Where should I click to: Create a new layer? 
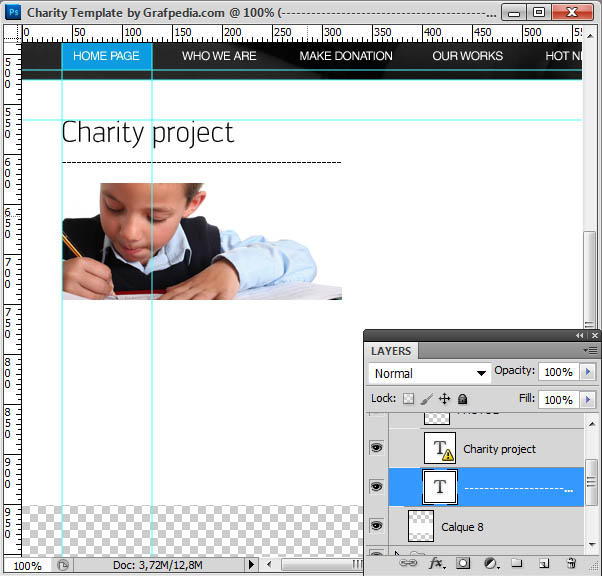[544, 563]
